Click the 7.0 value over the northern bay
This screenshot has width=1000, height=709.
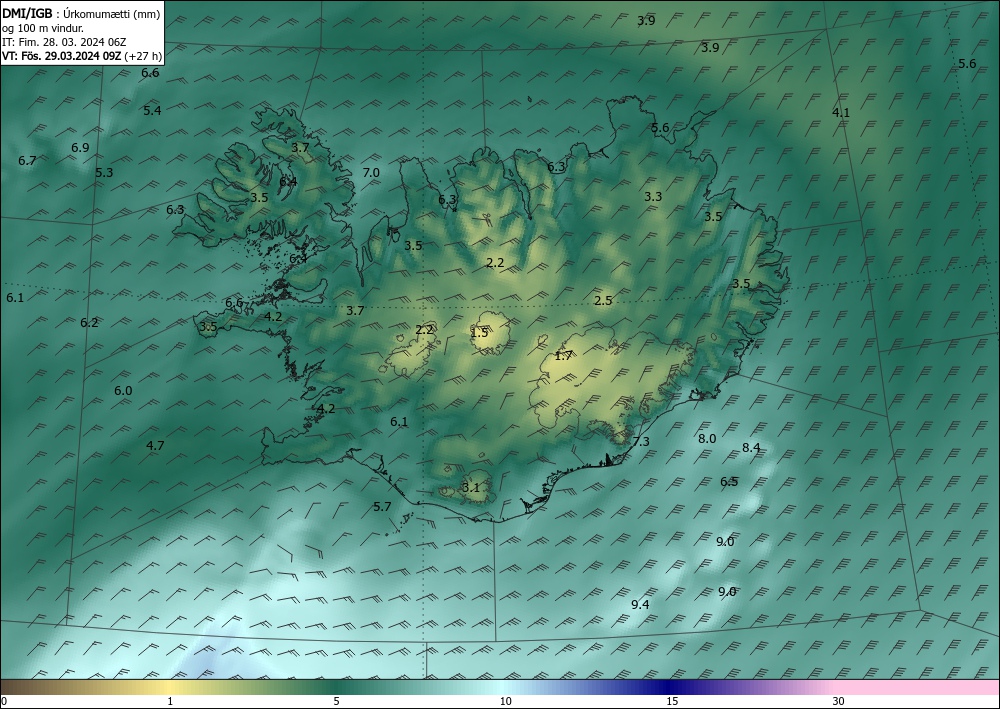click(x=371, y=172)
